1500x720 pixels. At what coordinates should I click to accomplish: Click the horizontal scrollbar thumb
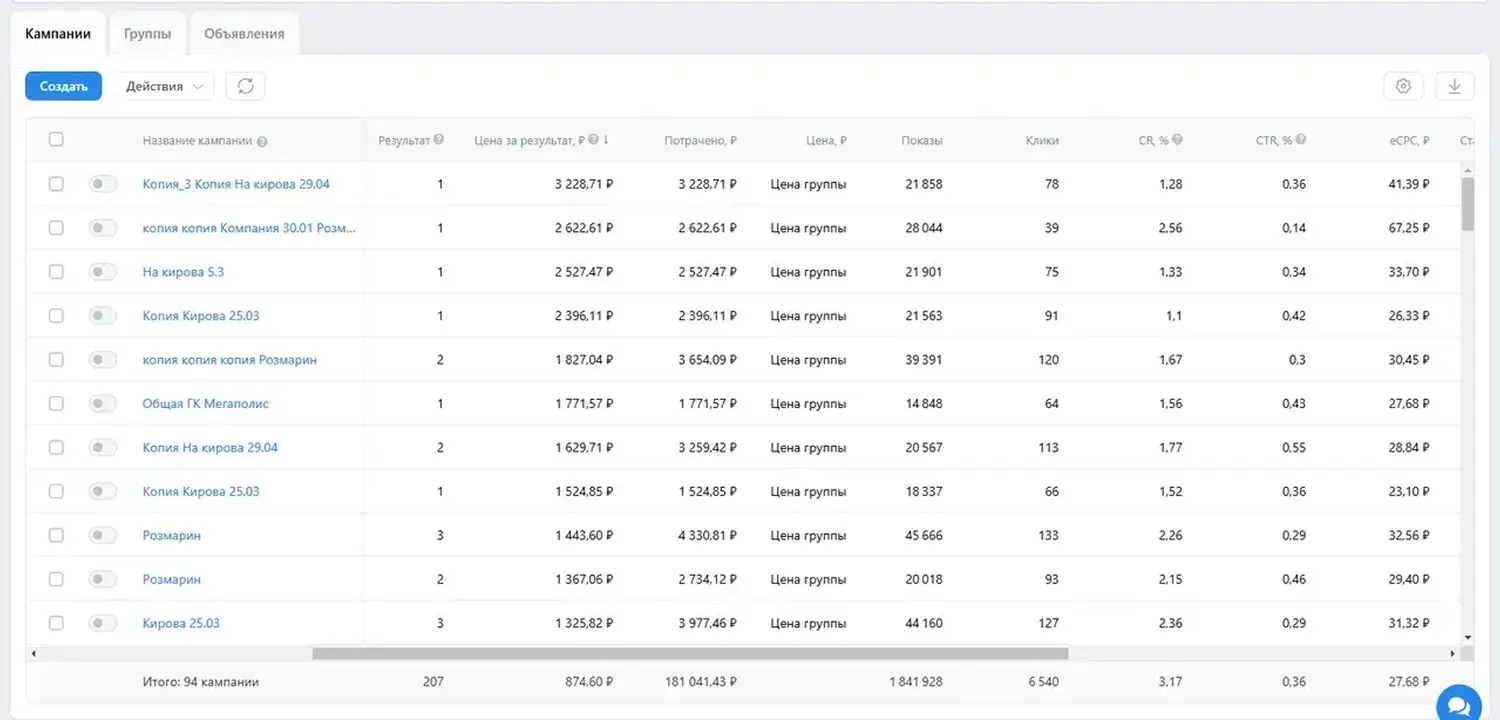(x=690, y=653)
